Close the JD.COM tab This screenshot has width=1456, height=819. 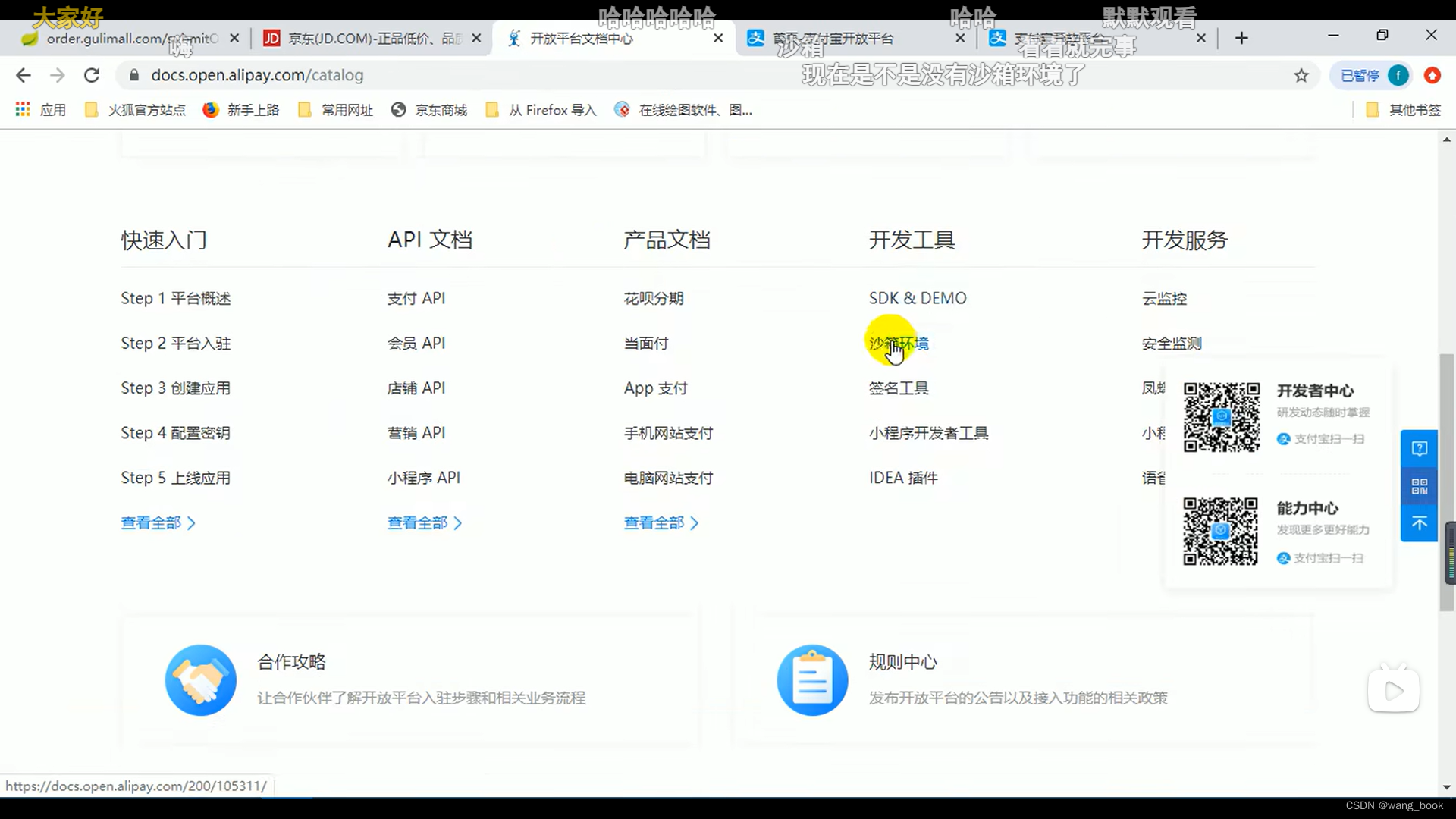coord(476,38)
